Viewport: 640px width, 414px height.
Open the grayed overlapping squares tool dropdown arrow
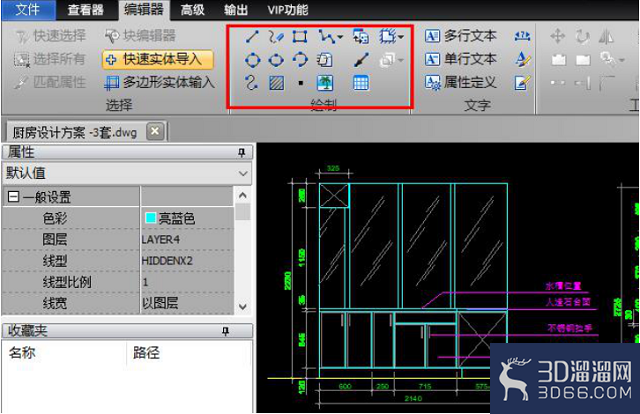[x=401, y=60]
